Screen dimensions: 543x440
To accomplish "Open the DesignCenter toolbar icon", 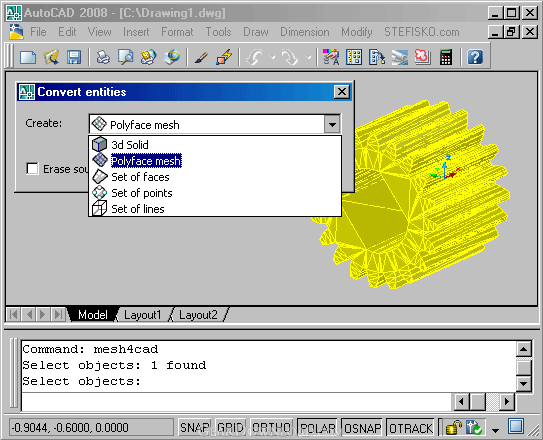I will (x=354, y=57).
